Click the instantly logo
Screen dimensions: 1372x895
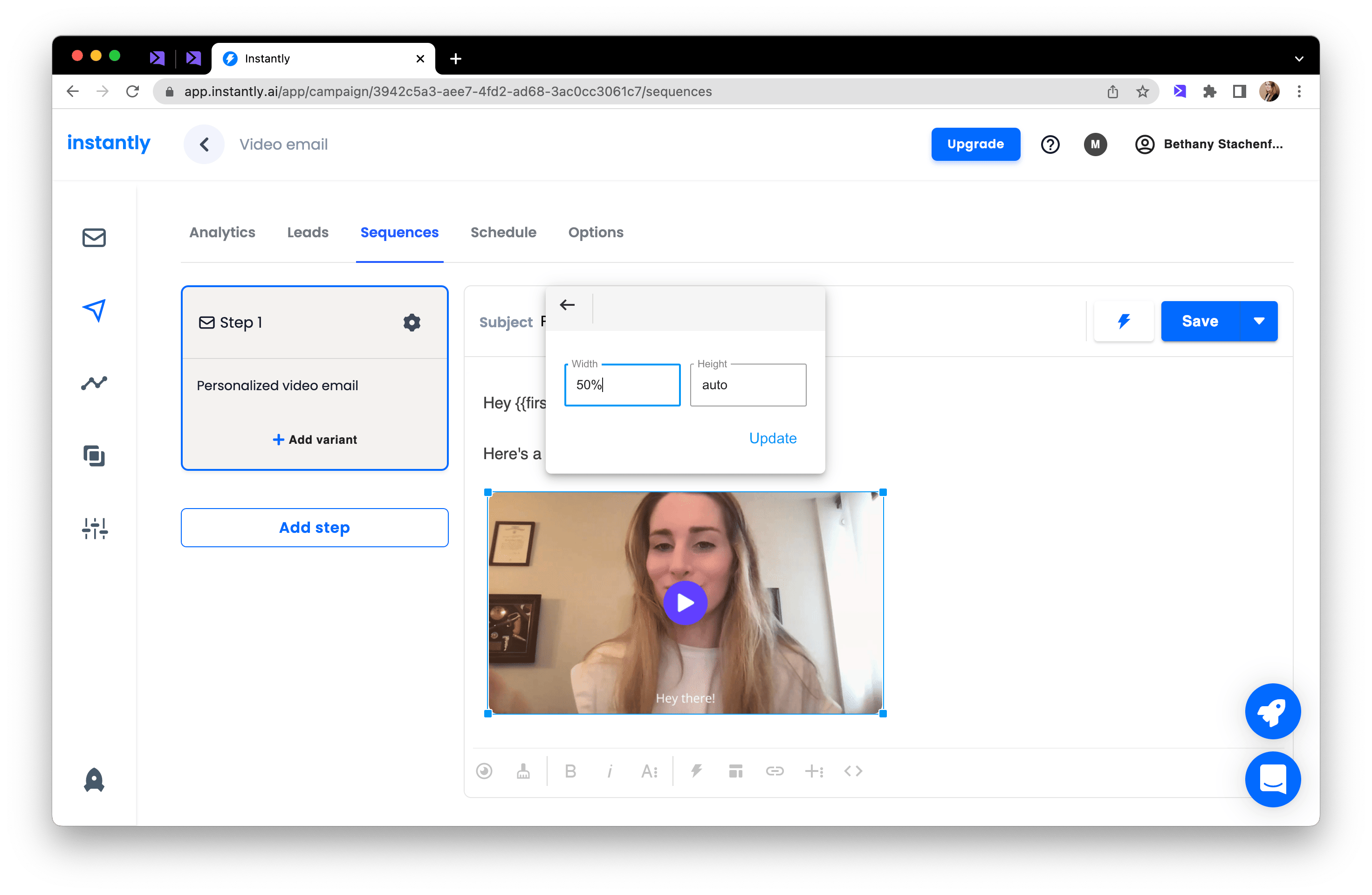(x=109, y=143)
